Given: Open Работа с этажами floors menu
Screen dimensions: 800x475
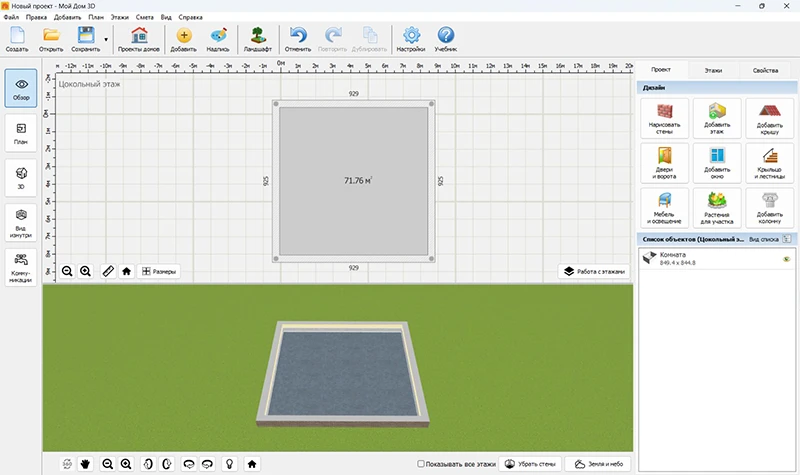Looking at the screenshot, I should tap(595, 271).
